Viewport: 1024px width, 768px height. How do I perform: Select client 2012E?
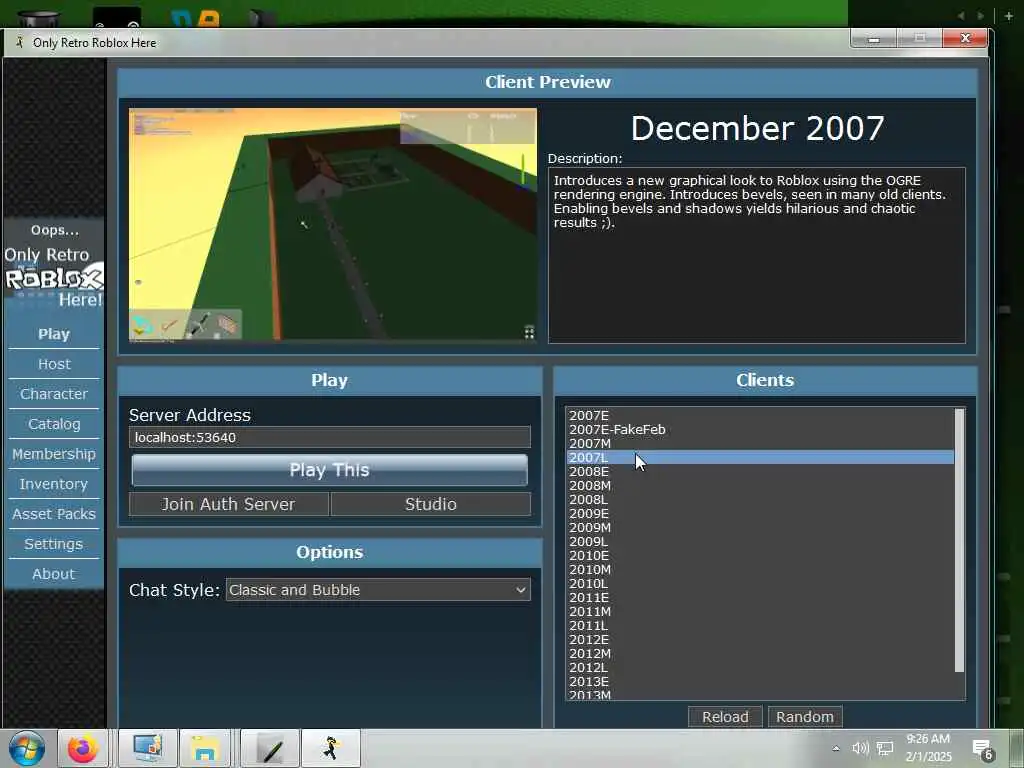tap(760, 639)
